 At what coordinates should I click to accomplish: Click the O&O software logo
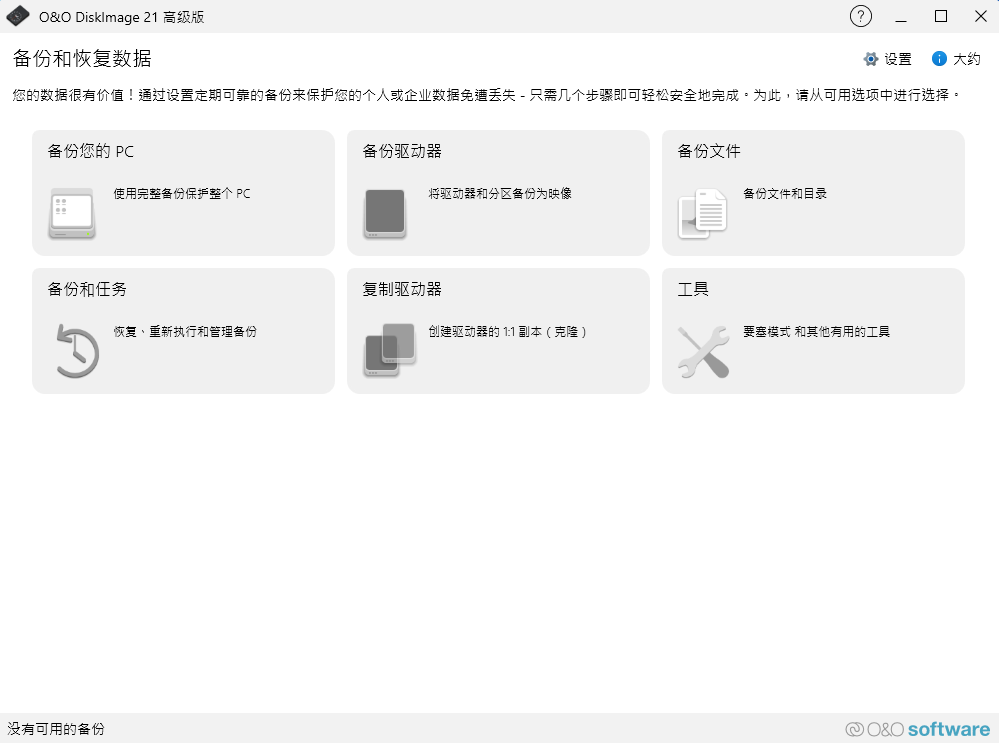917,729
